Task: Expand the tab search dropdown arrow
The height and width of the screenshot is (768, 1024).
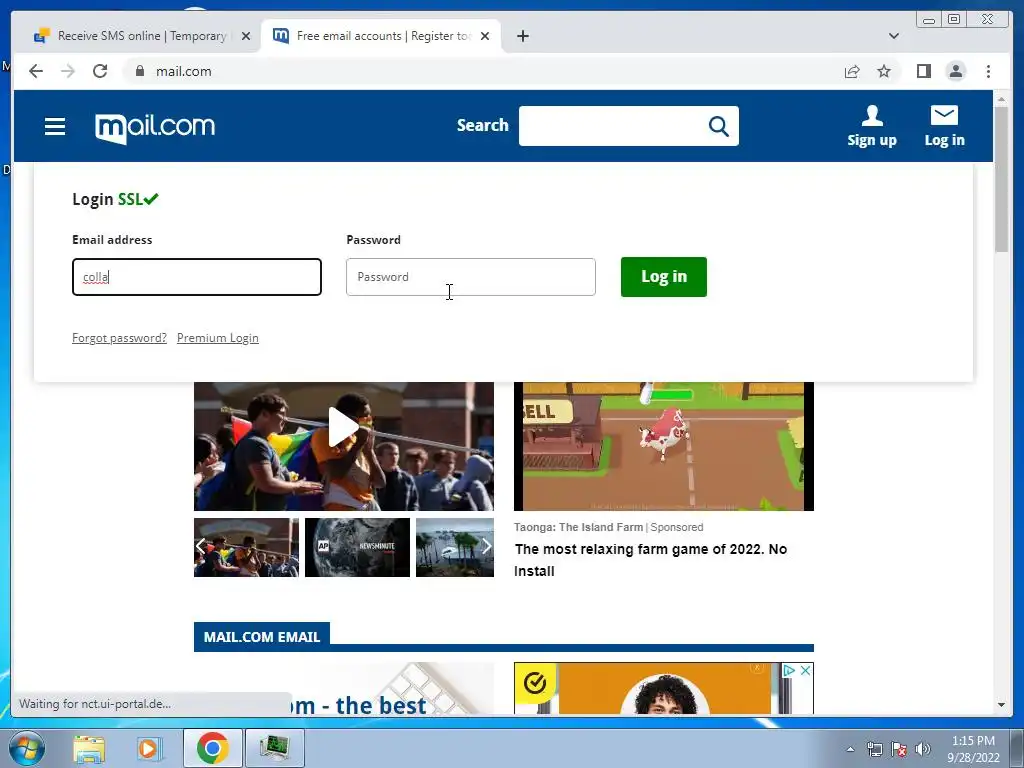Action: point(893,36)
